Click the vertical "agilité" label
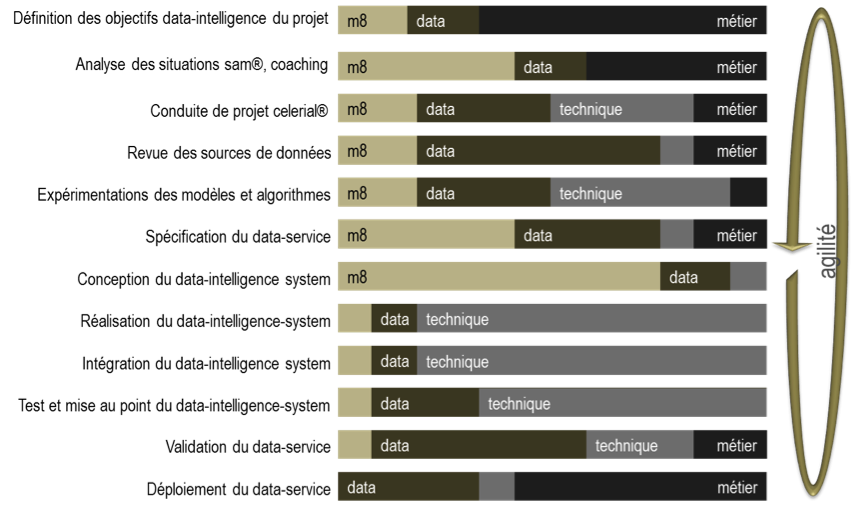857x510 pixels. pos(827,251)
